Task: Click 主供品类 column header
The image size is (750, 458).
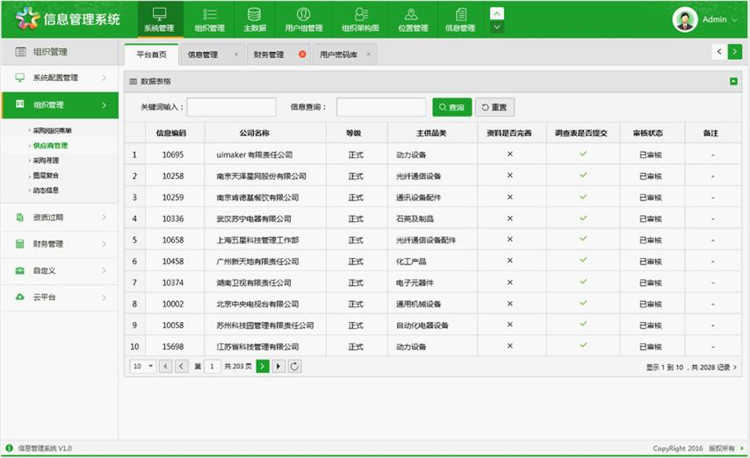Action: pos(431,133)
